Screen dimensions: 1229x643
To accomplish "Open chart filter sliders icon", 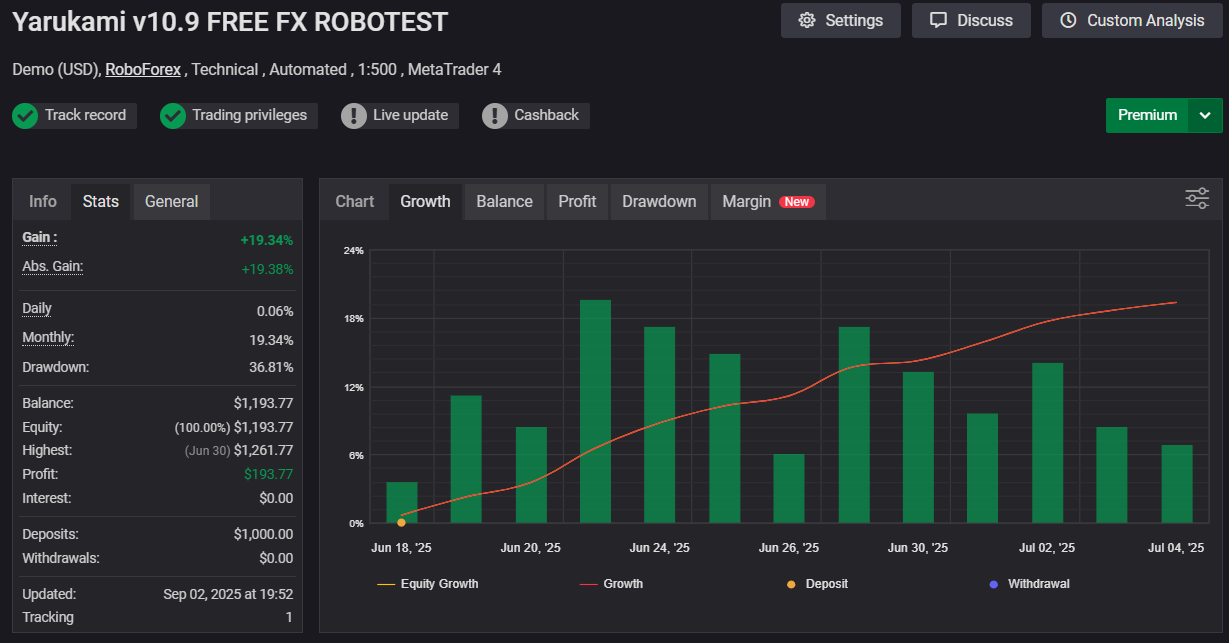I will pos(1197,198).
